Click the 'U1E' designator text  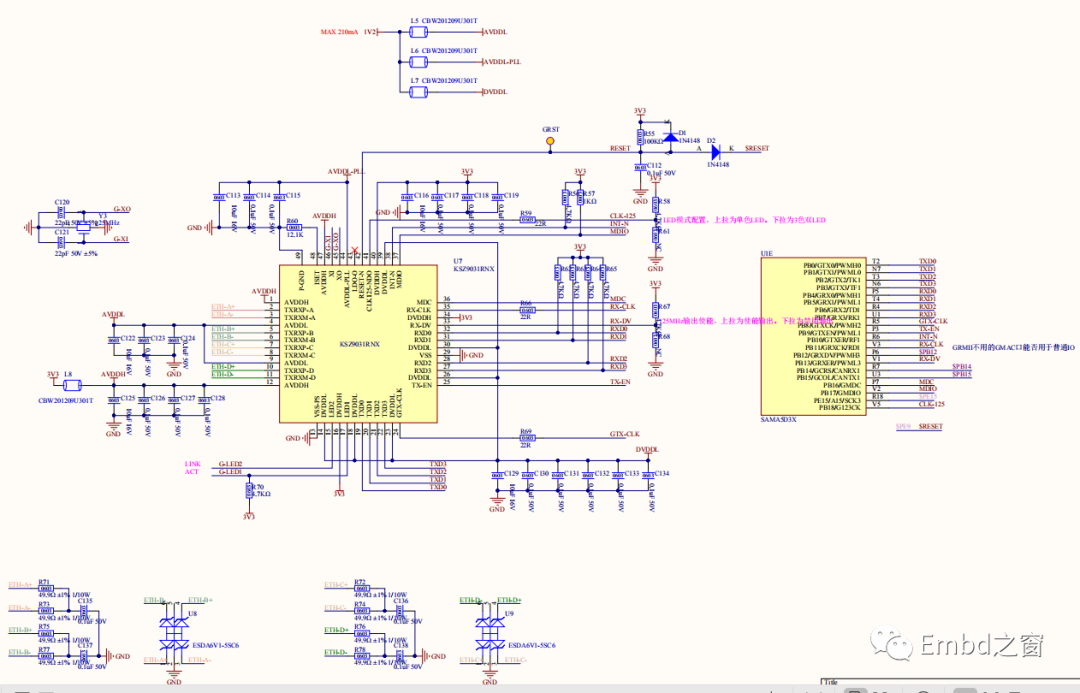(x=767, y=254)
